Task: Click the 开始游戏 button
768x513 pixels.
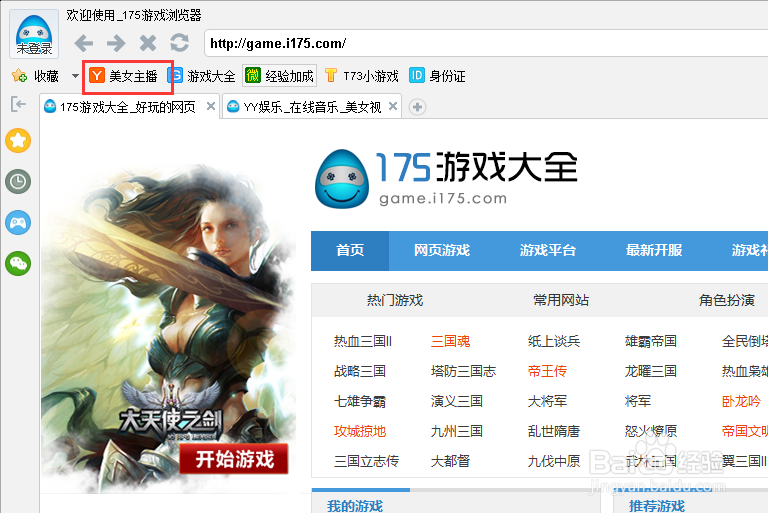Action: point(234,459)
